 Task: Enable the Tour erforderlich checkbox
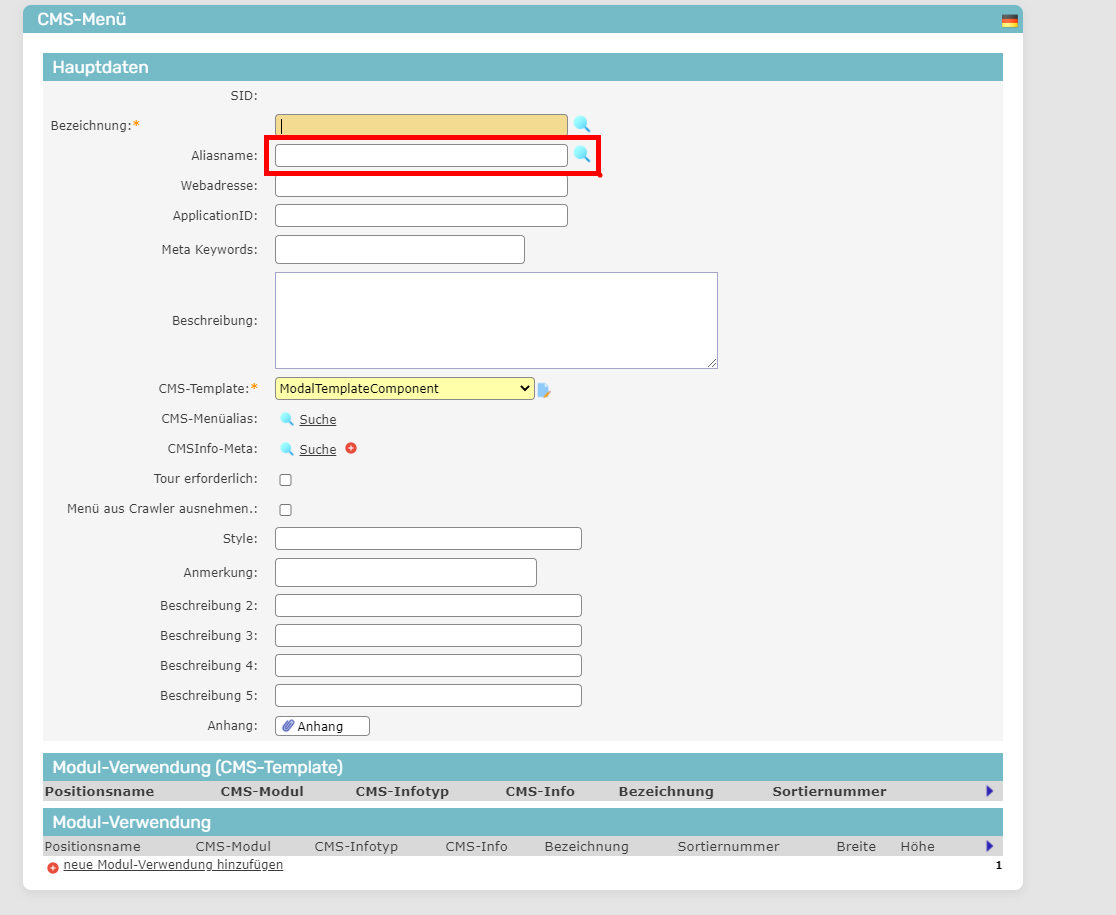pyautogui.click(x=285, y=480)
